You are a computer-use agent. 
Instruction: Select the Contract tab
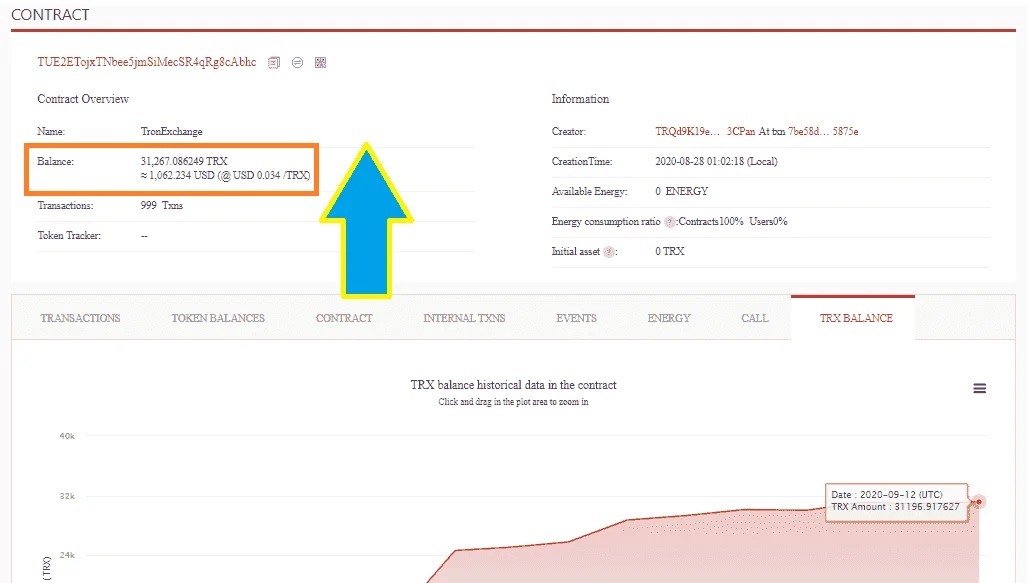point(344,318)
